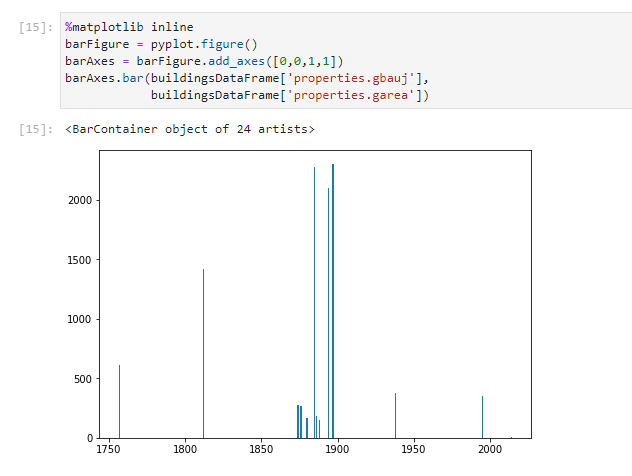Select the BarContainer object output text

click(x=190, y=129)
